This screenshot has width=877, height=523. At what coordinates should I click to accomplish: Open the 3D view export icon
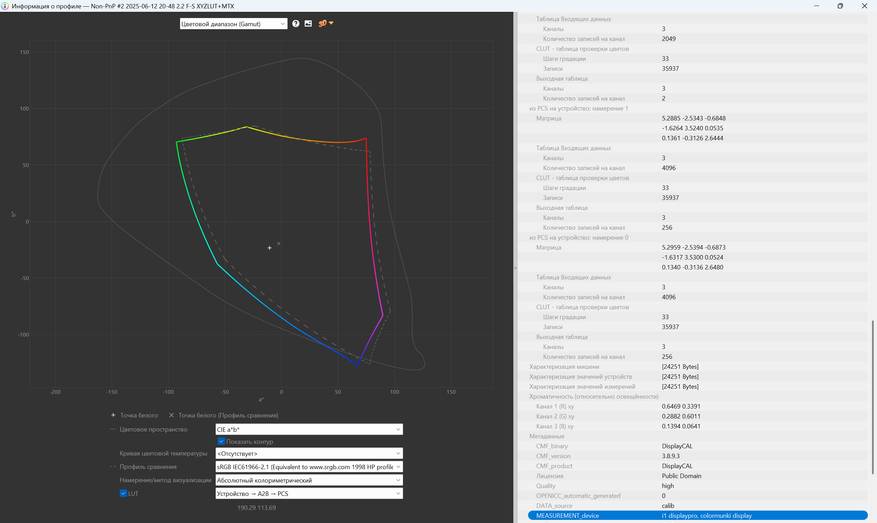pyautogui.click(x=325, y=23)
